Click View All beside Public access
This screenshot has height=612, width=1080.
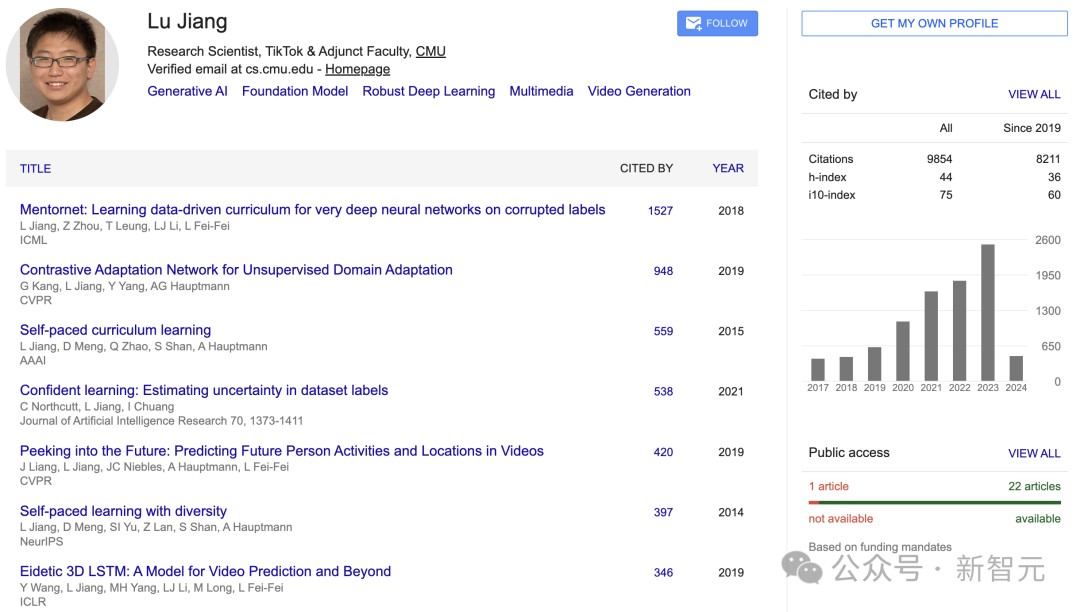pyautogui.click(x=1034, y=453)
